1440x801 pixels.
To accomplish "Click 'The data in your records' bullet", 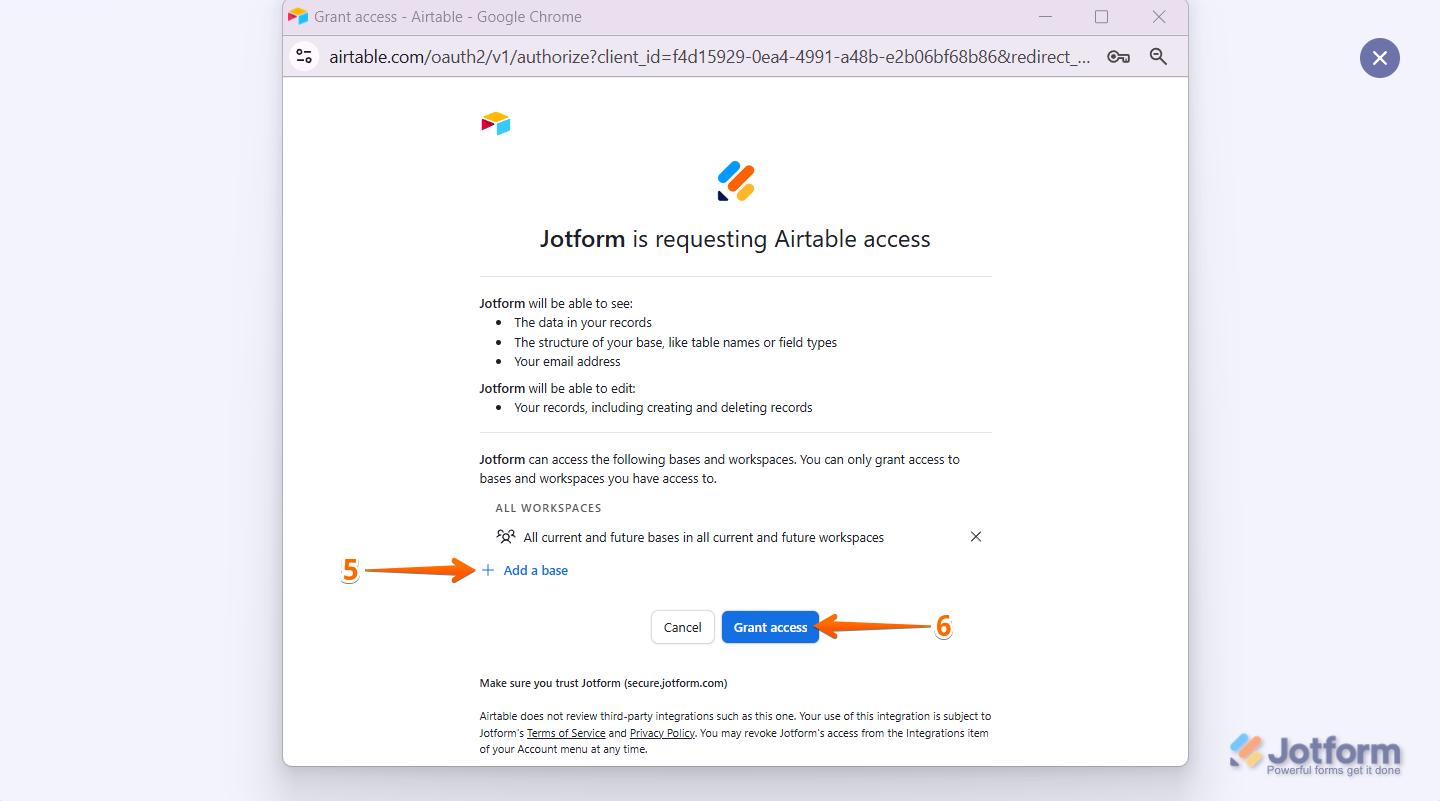I will click(x=583, y=323).
